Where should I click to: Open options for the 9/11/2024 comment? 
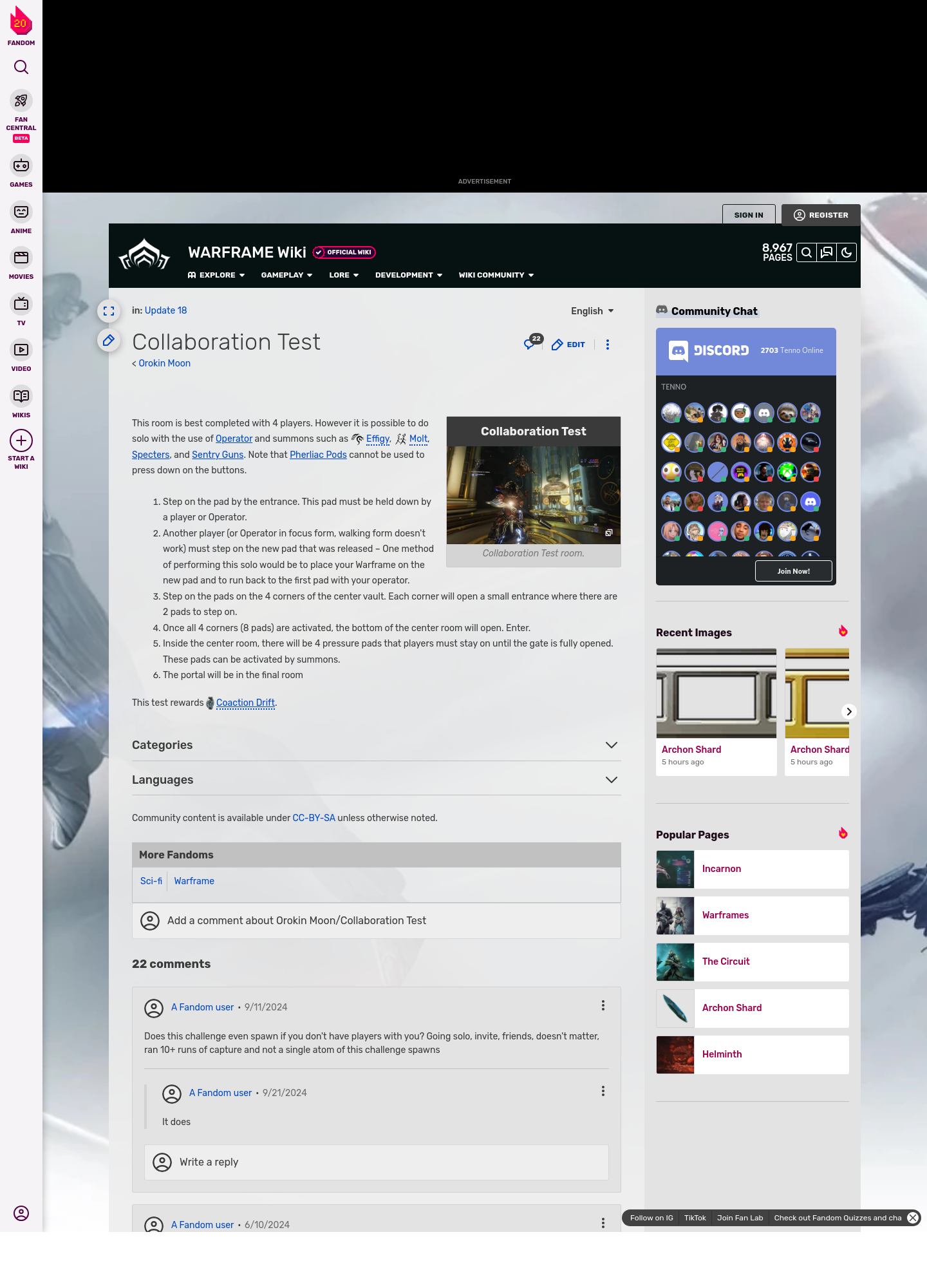pyautogui.click(x=603, y=1005)
